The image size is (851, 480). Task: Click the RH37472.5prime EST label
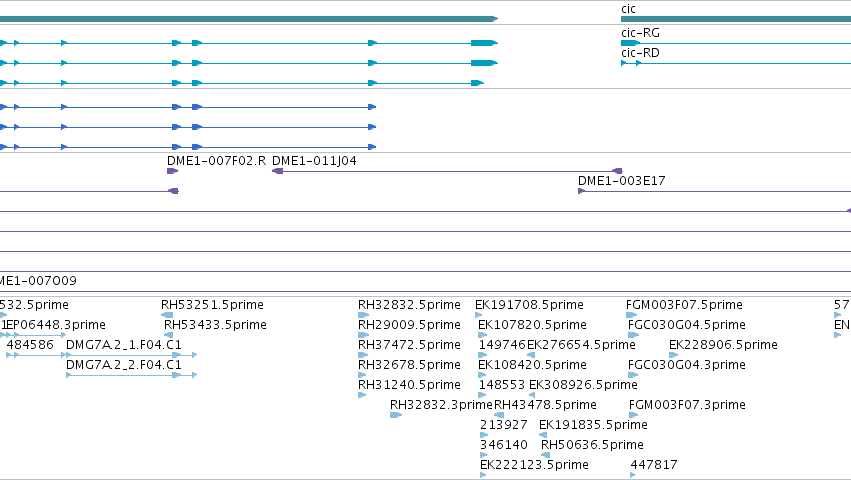[409, 345]
